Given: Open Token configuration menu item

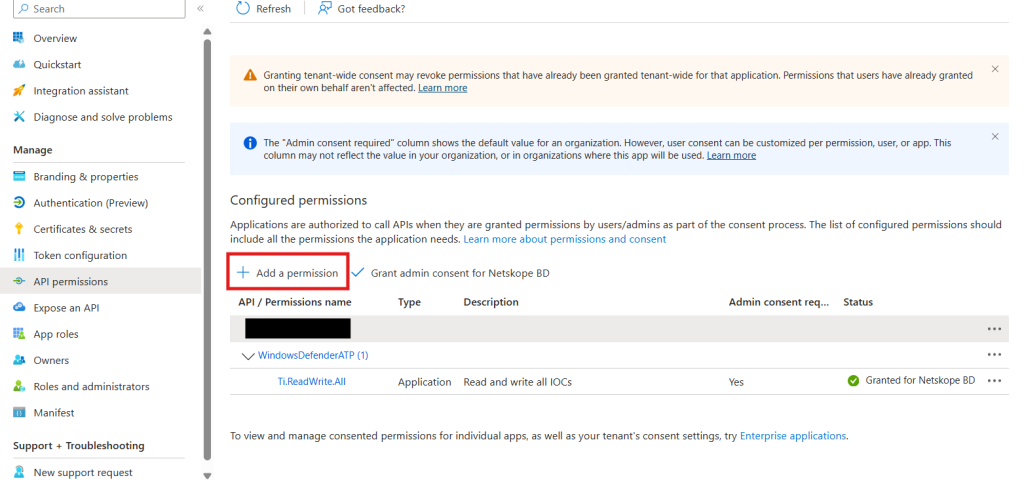Looking at the screenshot, I should (80, 255).
